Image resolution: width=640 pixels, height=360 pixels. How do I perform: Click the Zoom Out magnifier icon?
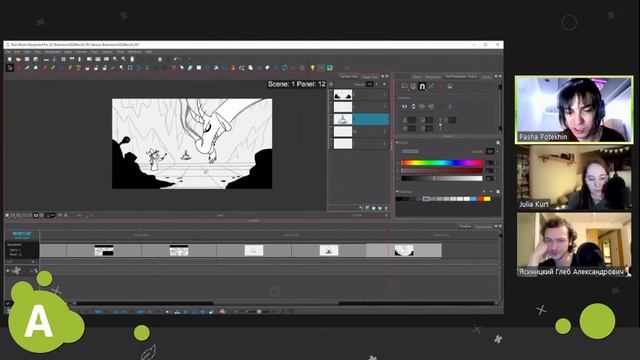pos(123,59)
